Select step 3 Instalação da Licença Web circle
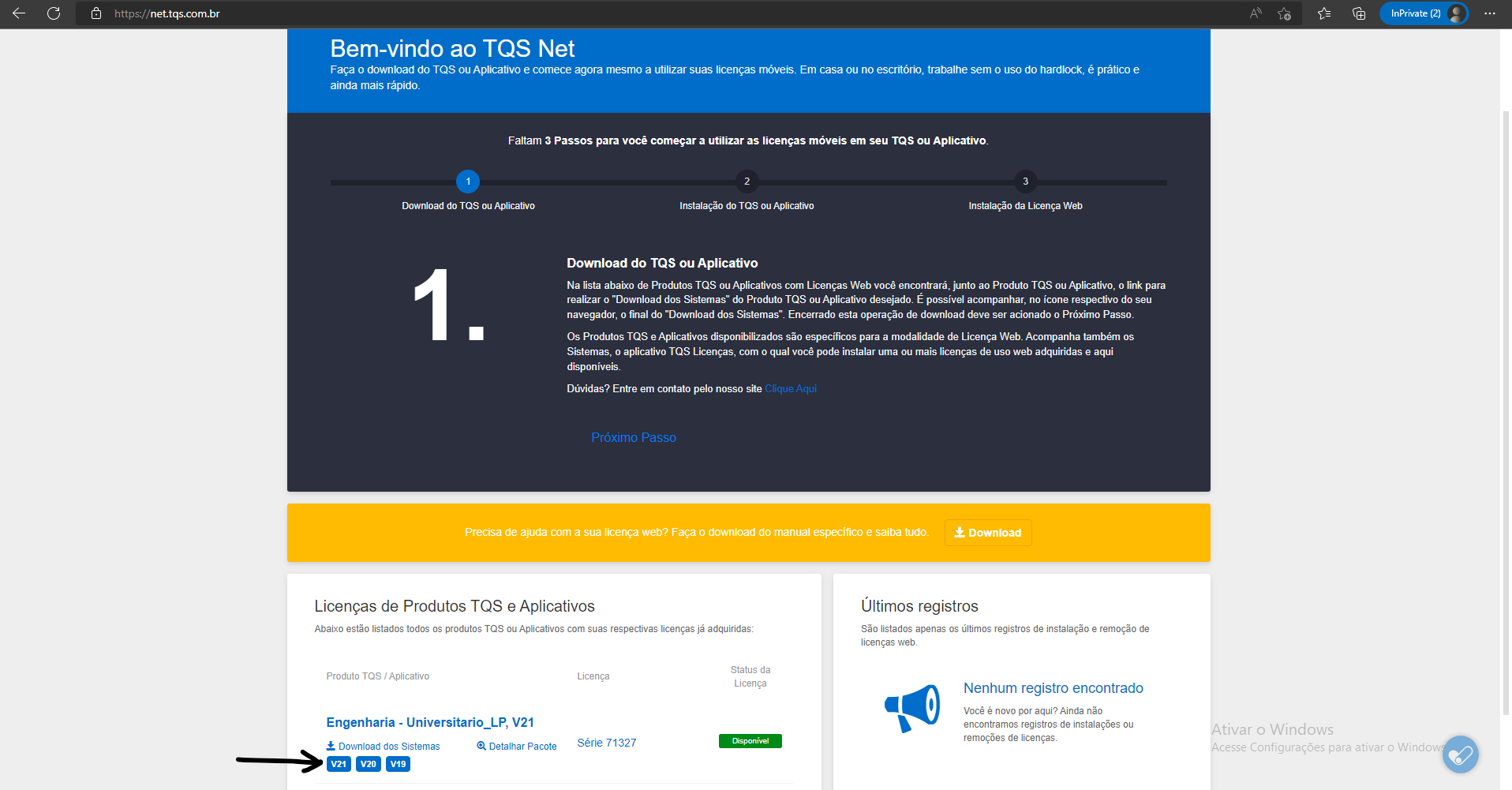This screenshot has height=790, width=1512. 1025,182
